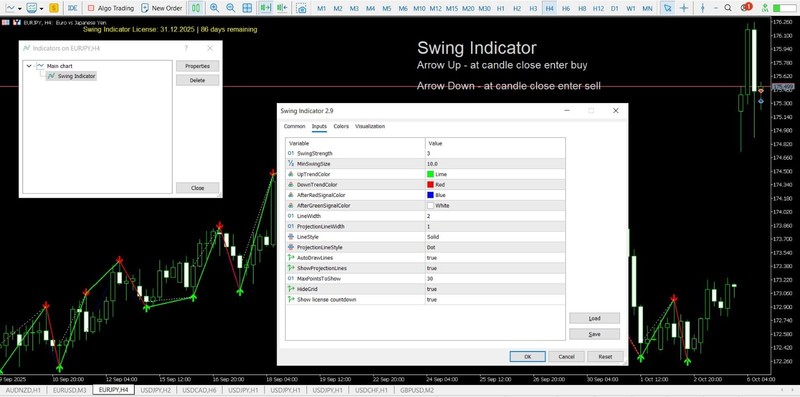Screen dimensions: 800x397
Task: Switch to the EURUSD,M3 chart tab
Action: tap(70, 390)
